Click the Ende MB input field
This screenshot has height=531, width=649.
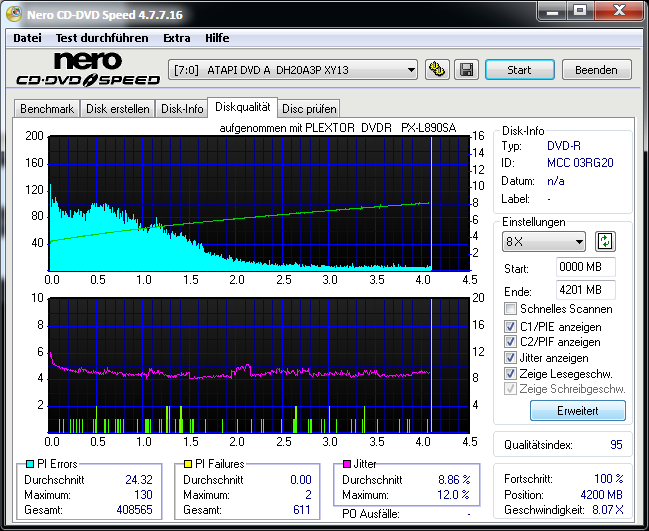tap(586, 290)
